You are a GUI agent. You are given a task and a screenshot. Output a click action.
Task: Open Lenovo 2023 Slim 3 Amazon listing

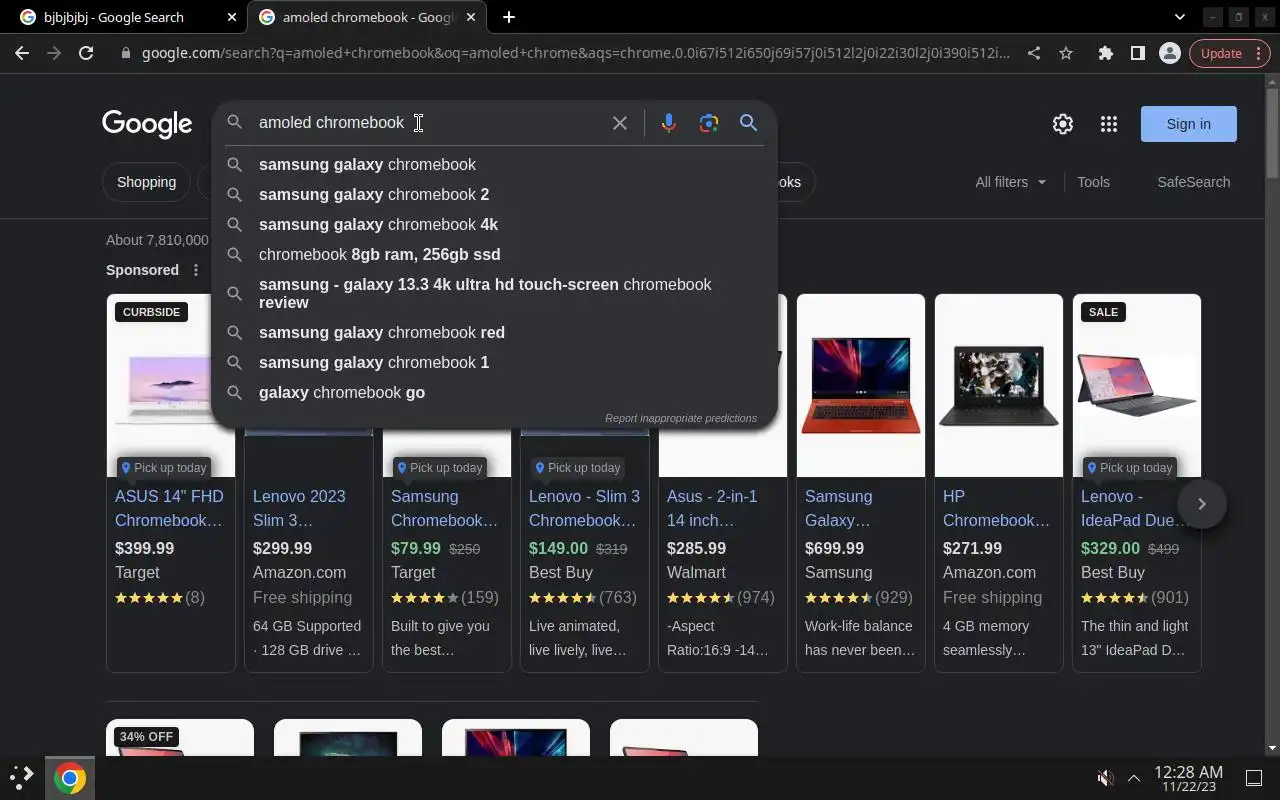[x=299, y=508]
